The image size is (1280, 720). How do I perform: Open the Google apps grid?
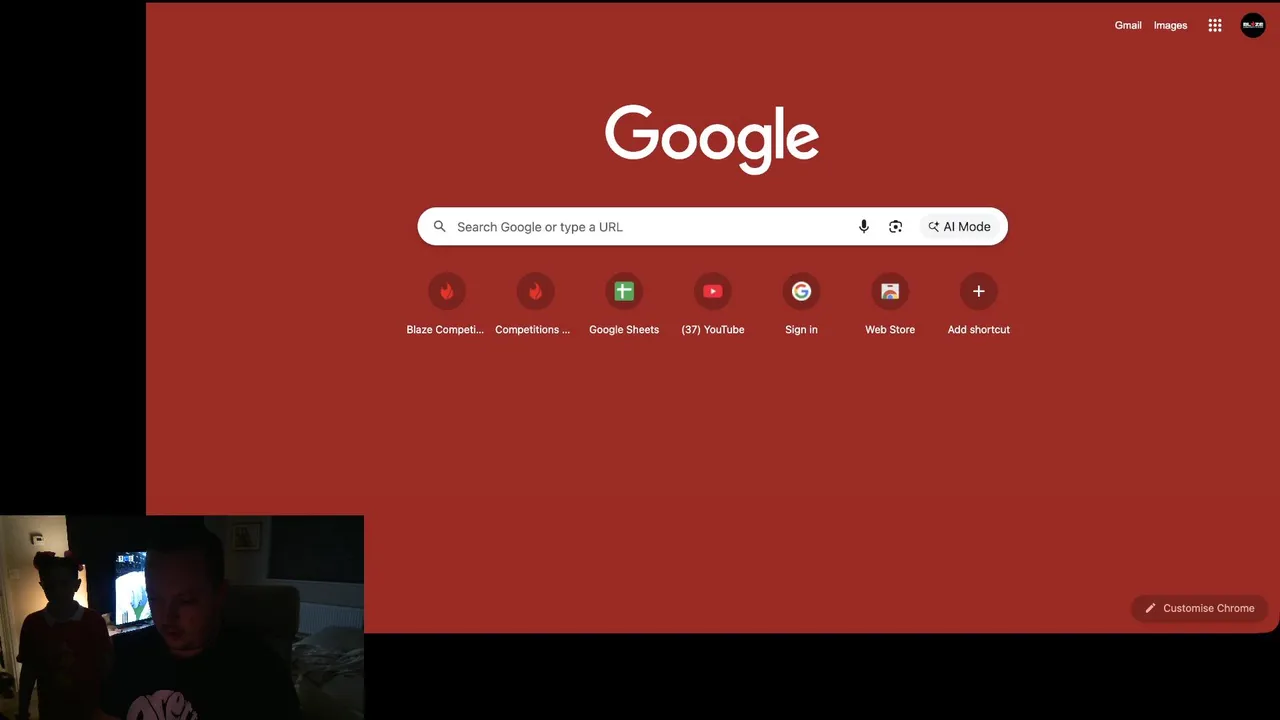click(1215, 26)
